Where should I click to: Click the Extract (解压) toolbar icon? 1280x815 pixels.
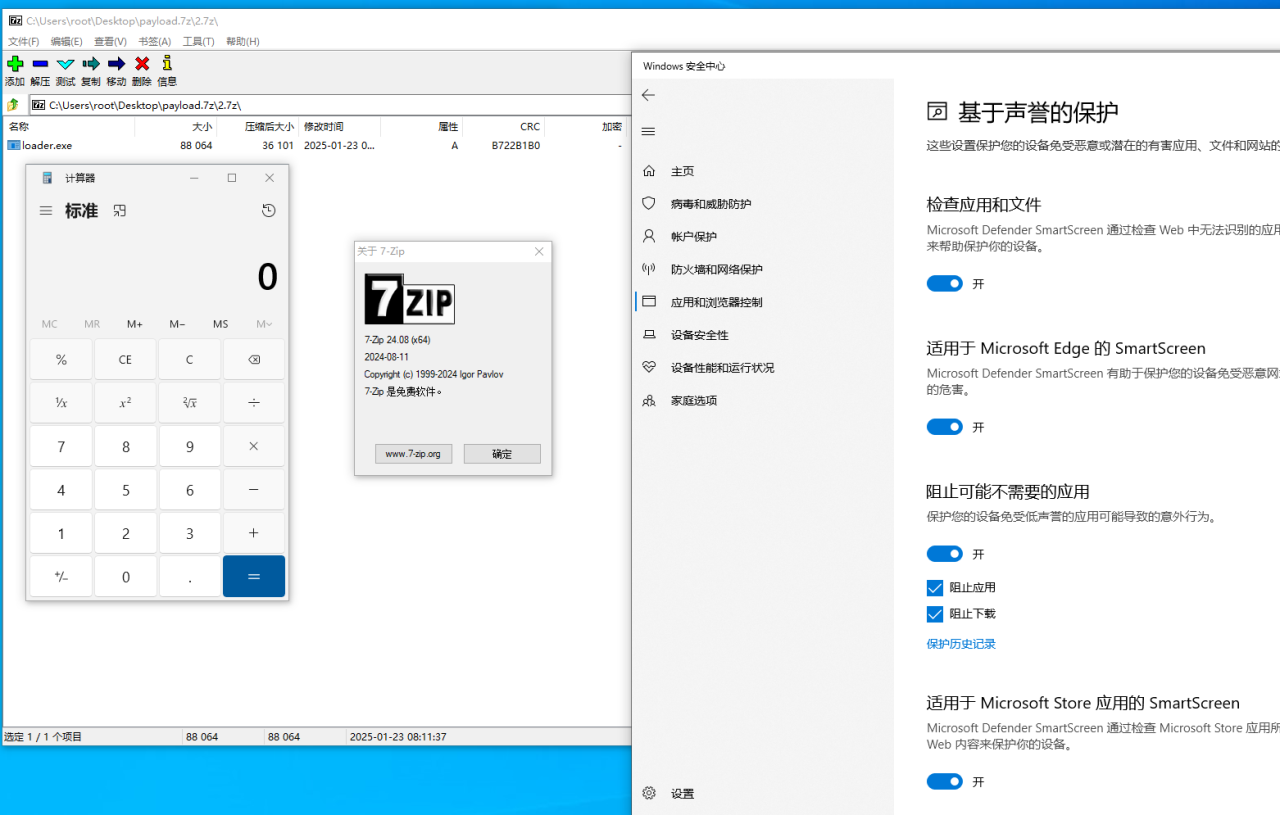click(x=40, y=65)
